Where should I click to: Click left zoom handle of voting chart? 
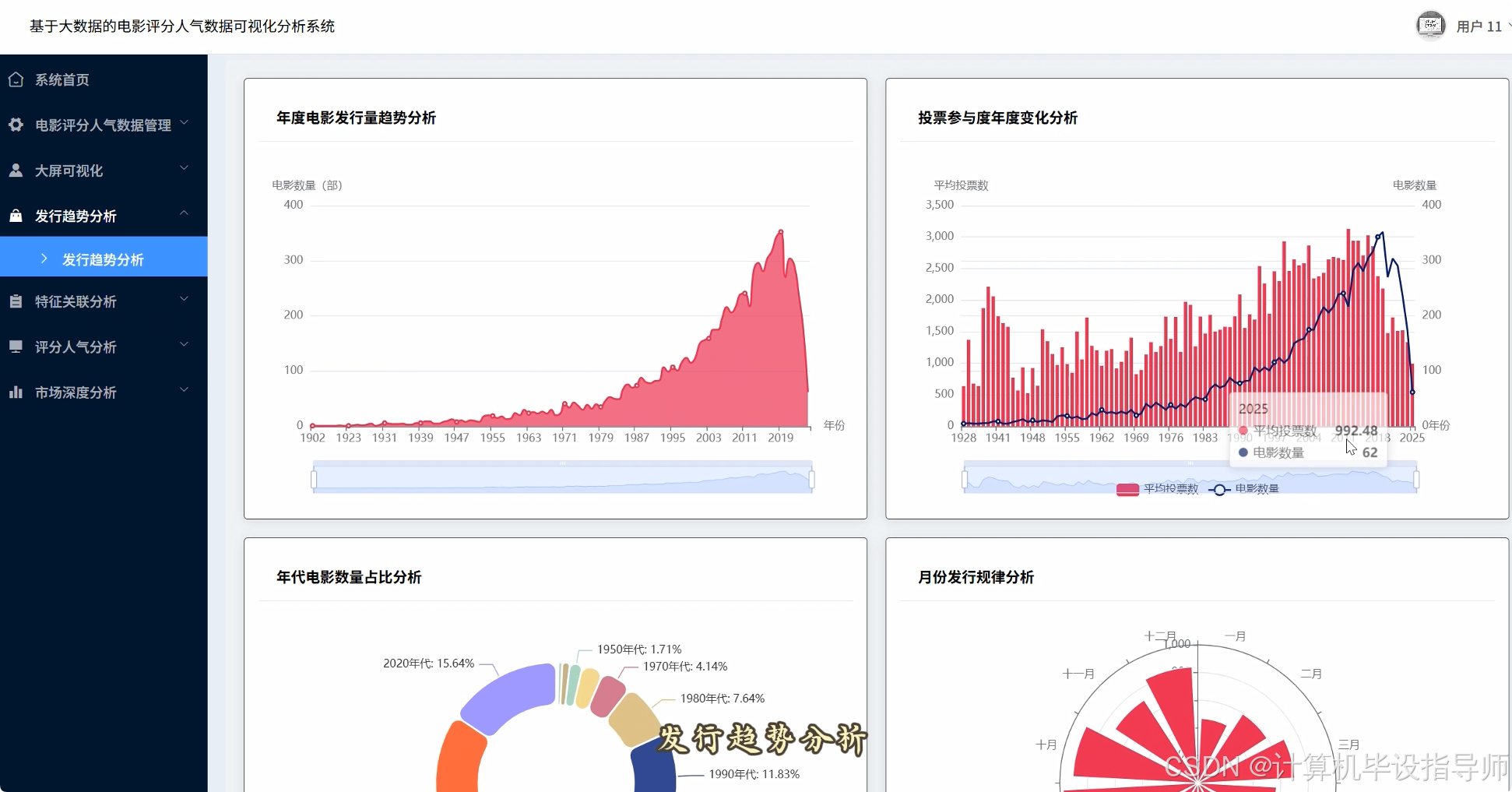click(965, 479)
